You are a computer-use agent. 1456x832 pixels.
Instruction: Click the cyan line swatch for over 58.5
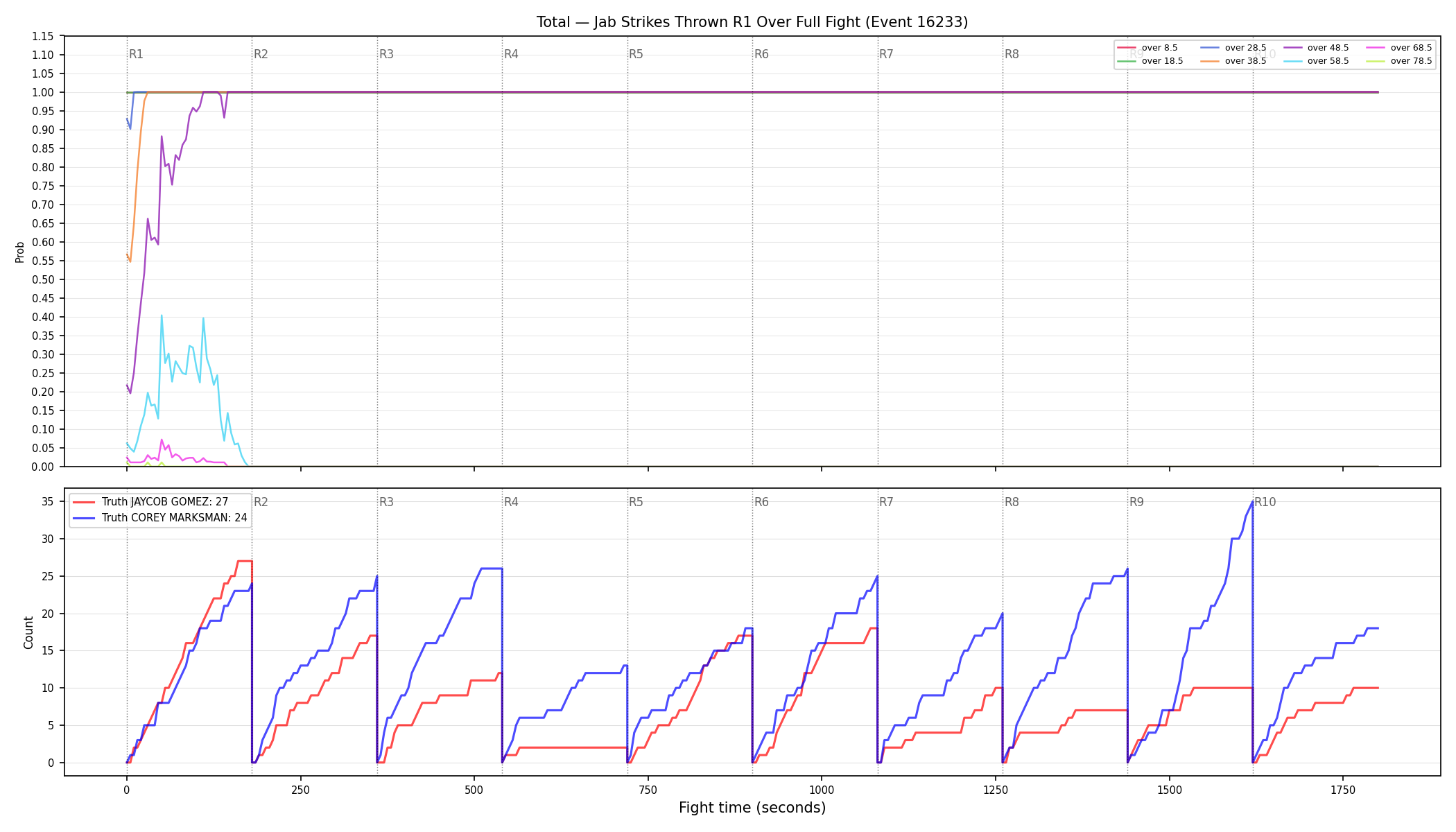click(x=1292, y=61)
